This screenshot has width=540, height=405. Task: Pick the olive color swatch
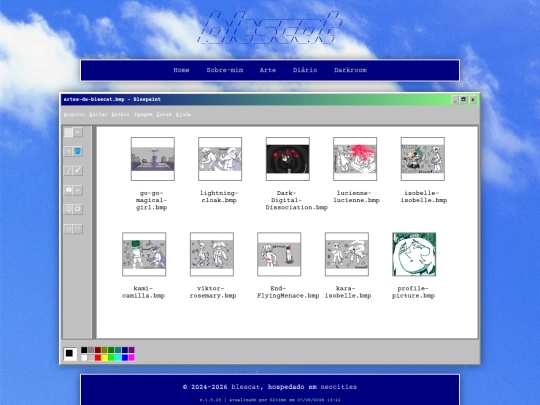click(x=104, y=350)
